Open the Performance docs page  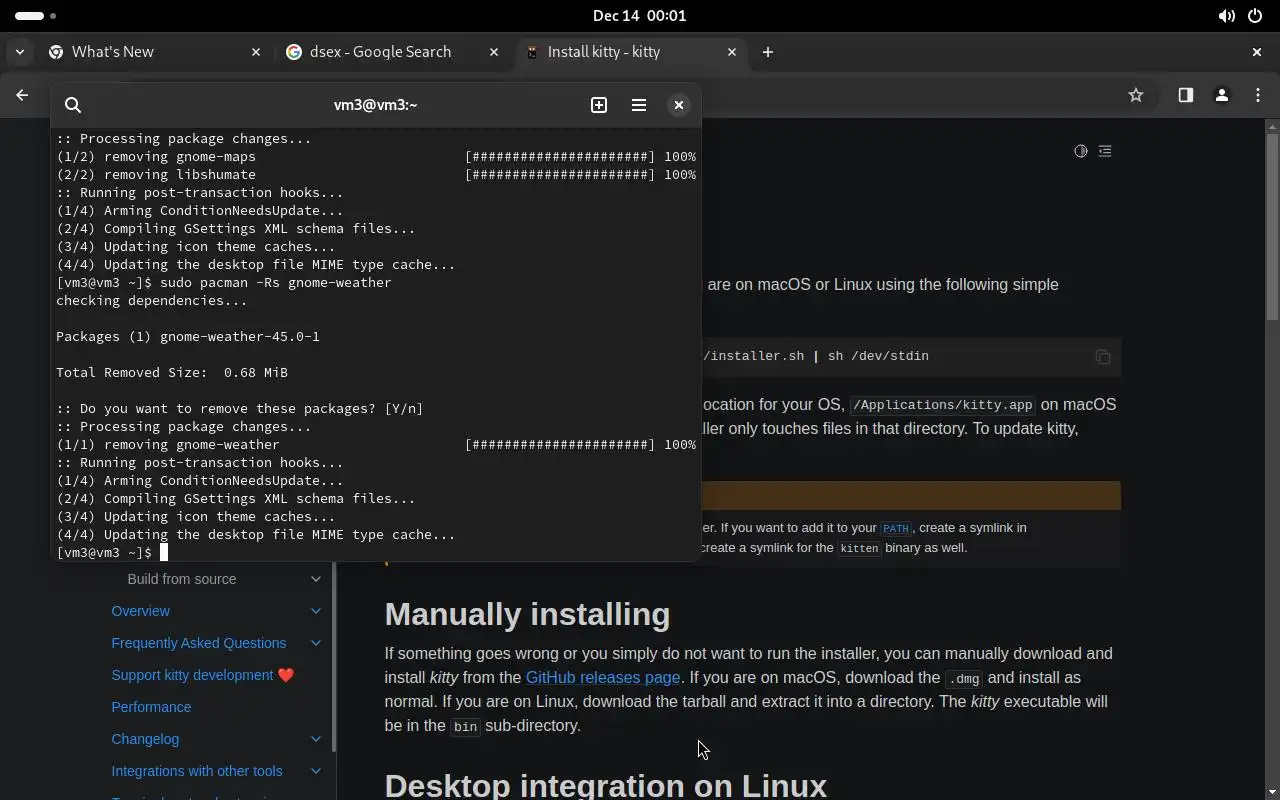pyautogui.click(x=151, y=707)
